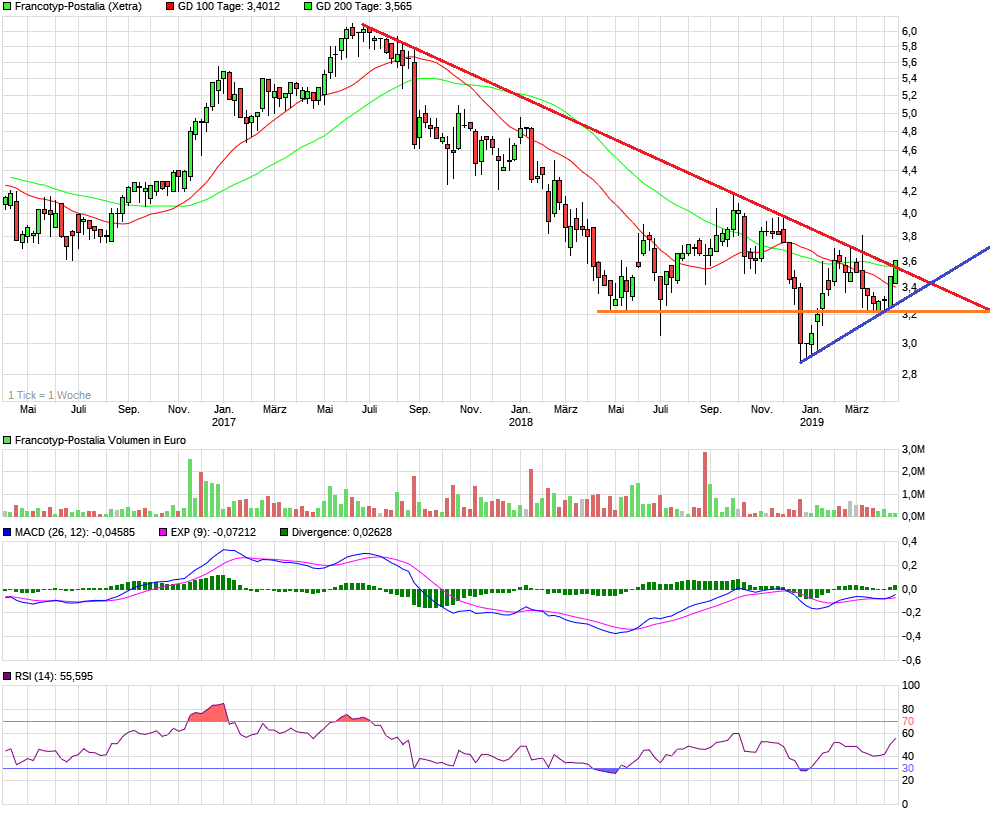990x814 pixels.
Task: Click the purple RSI legend swatch
Action: tap(7, 676)
